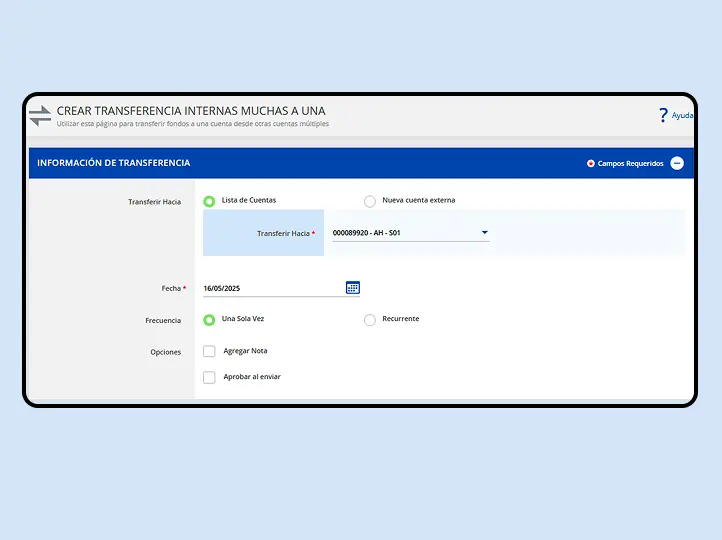Open the Ayuda help link
Screen dimensions: 722x540
click(x=682, y=115)
